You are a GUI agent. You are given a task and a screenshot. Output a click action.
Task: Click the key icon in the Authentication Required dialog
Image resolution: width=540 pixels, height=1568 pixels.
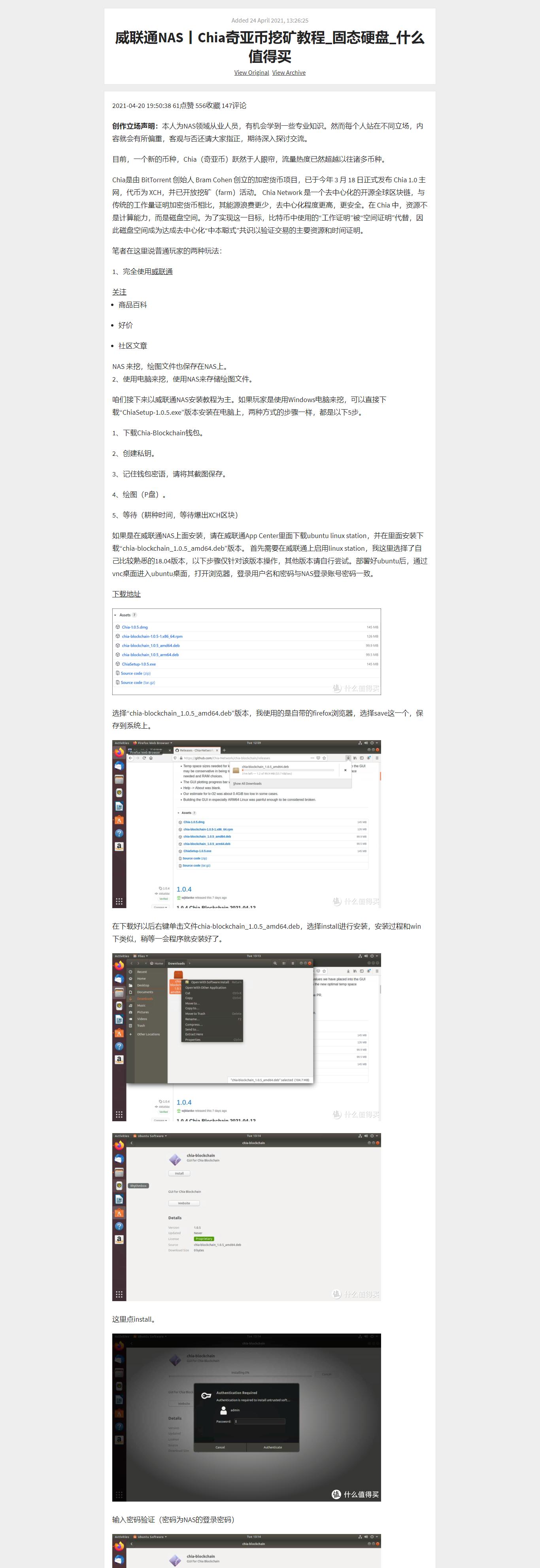click(206, 1395)
